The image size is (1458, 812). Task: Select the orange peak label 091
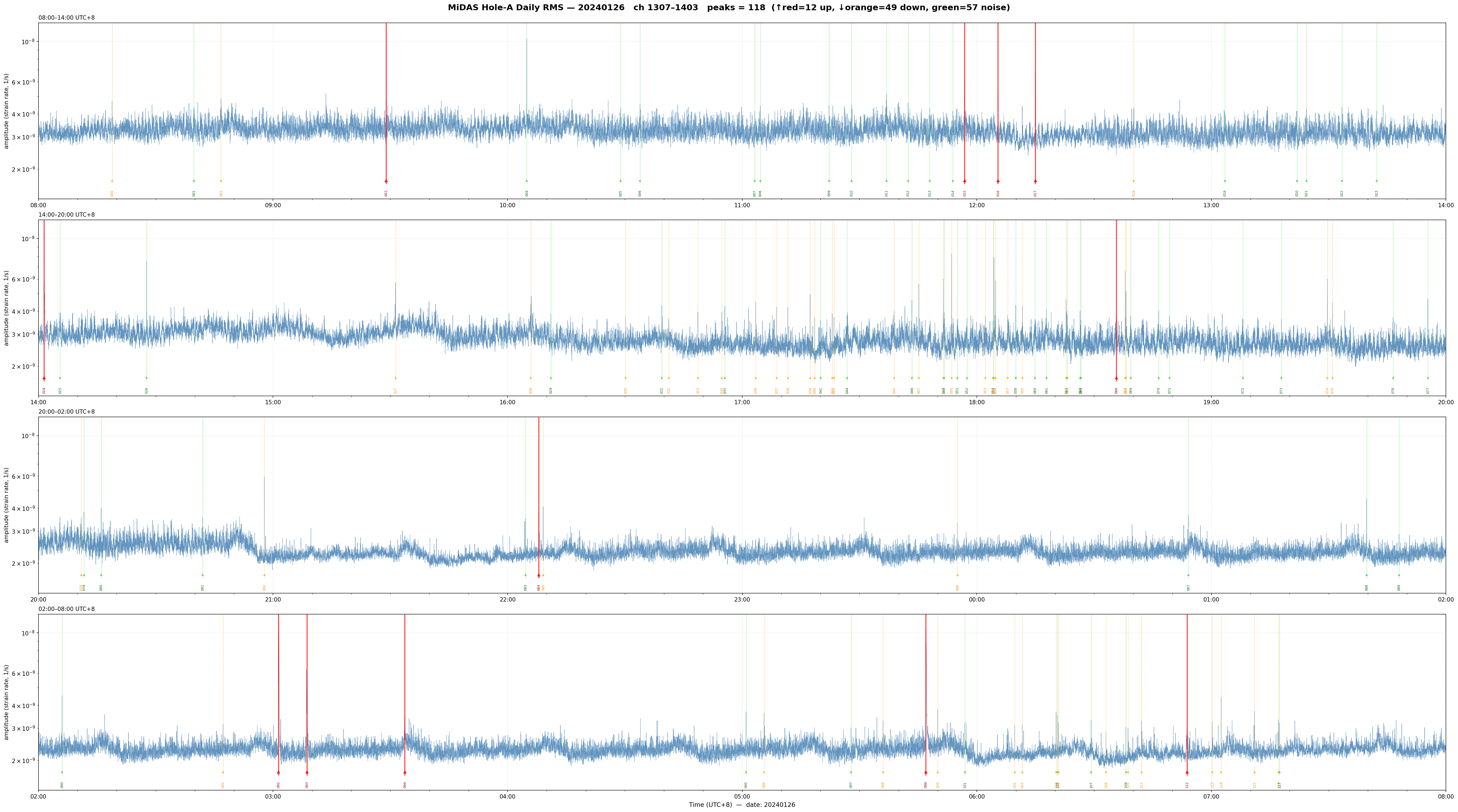223,785
